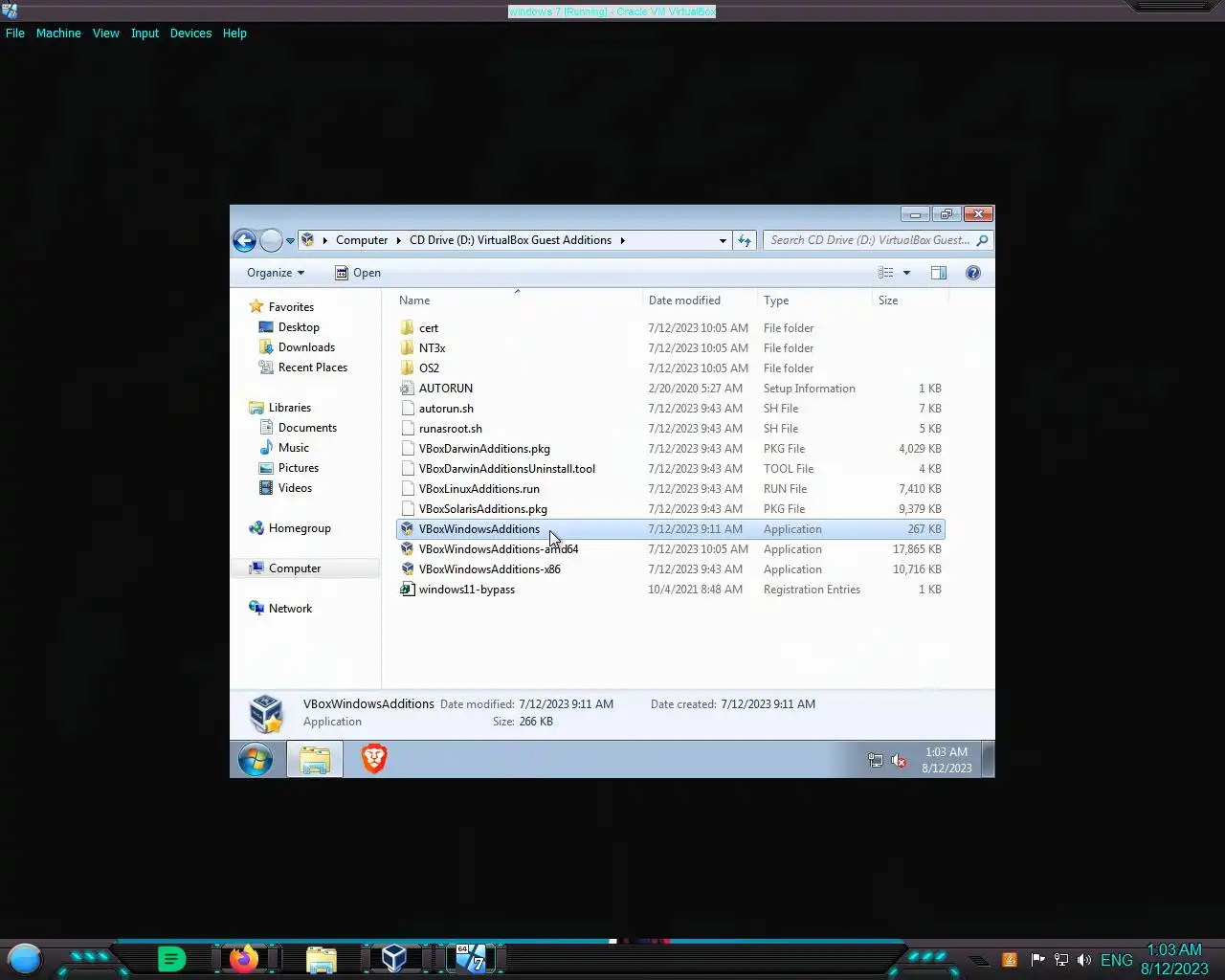
Task: Select the VBoxWindowsAdditions-amd64 application icon
Action: (x=407, y=549)
